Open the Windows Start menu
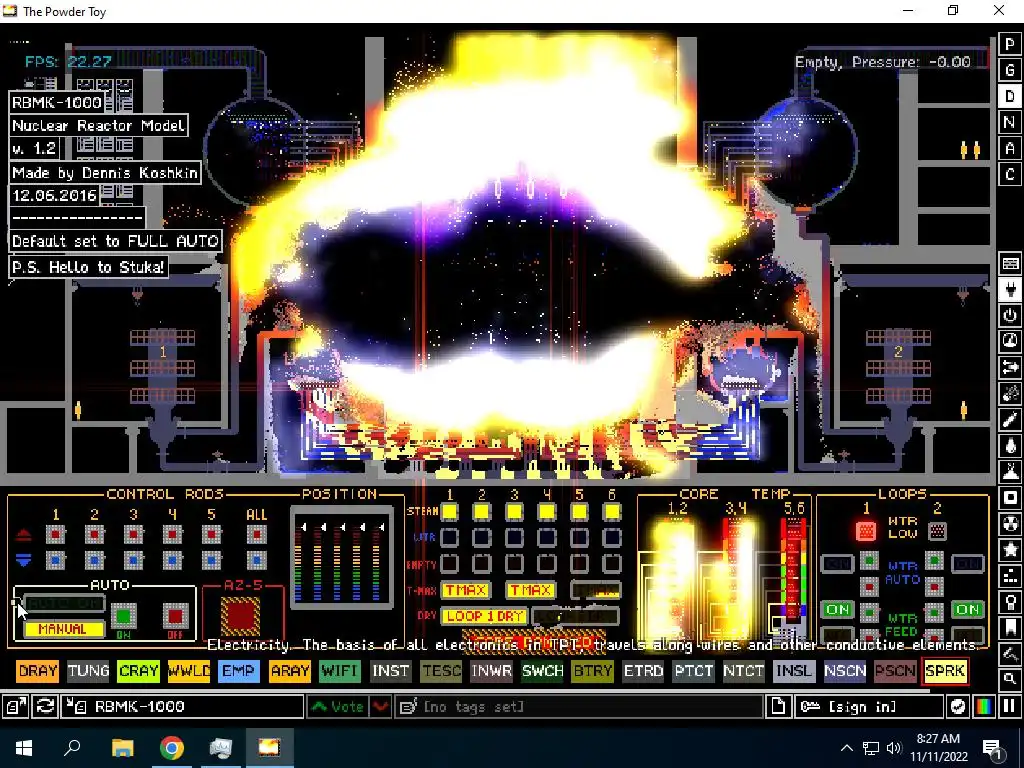The height and width of the screenshot is (768, 1024). click(x=24, y=748)
